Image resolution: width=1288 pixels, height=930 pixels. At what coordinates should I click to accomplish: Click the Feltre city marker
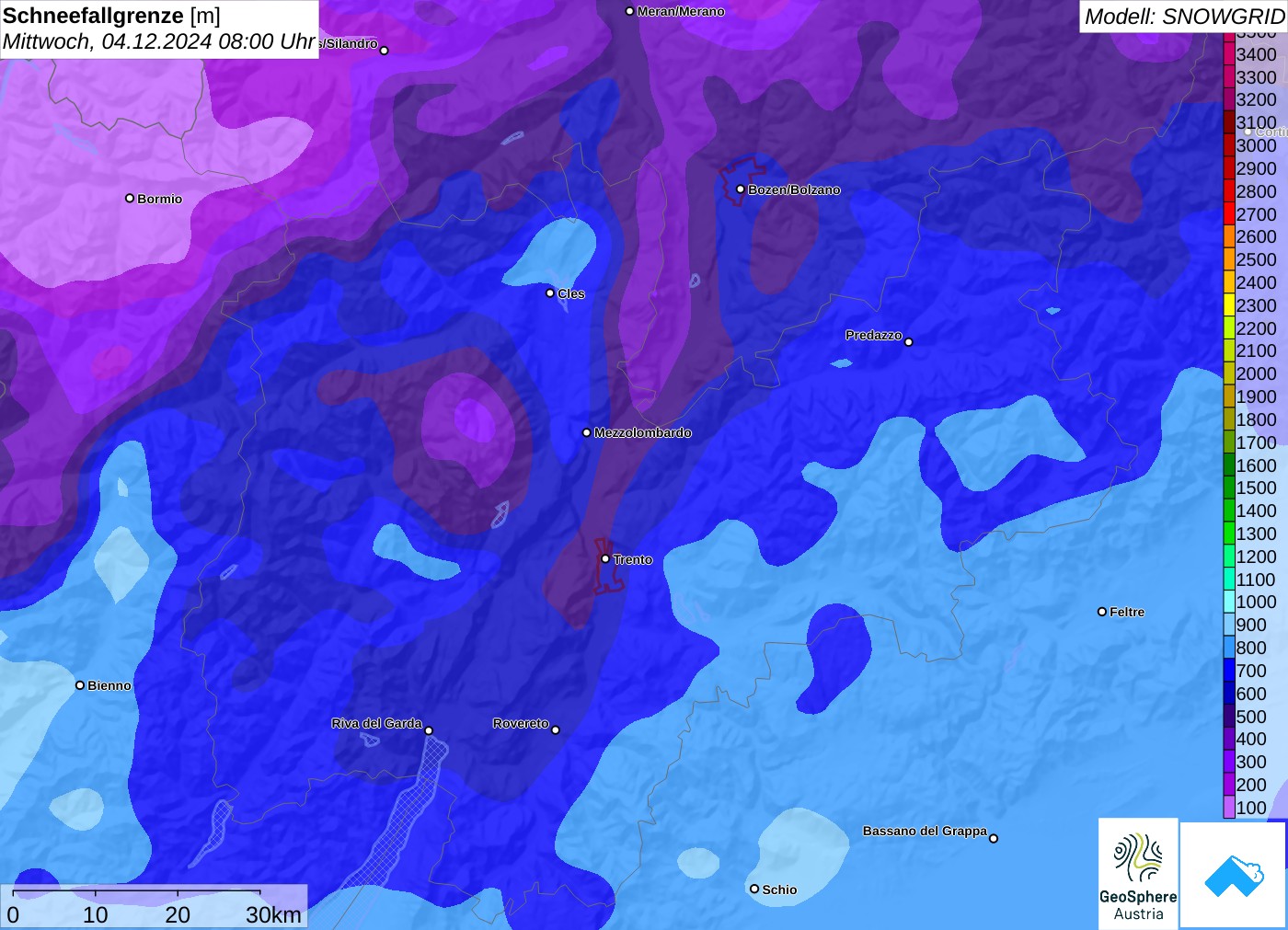point(1102,611)
